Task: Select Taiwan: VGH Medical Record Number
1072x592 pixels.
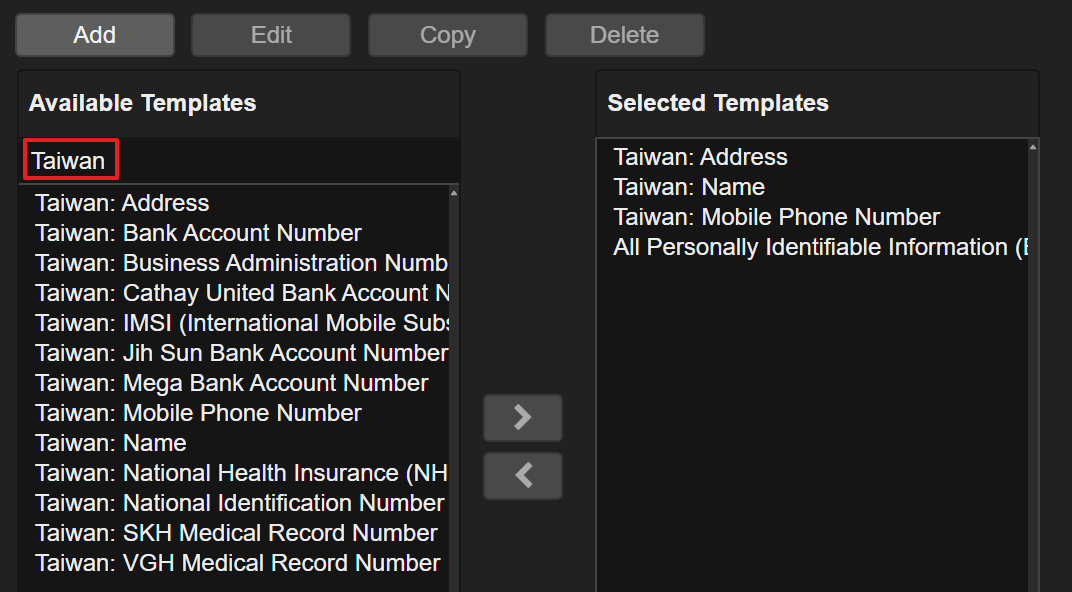Action: (237, 563)
